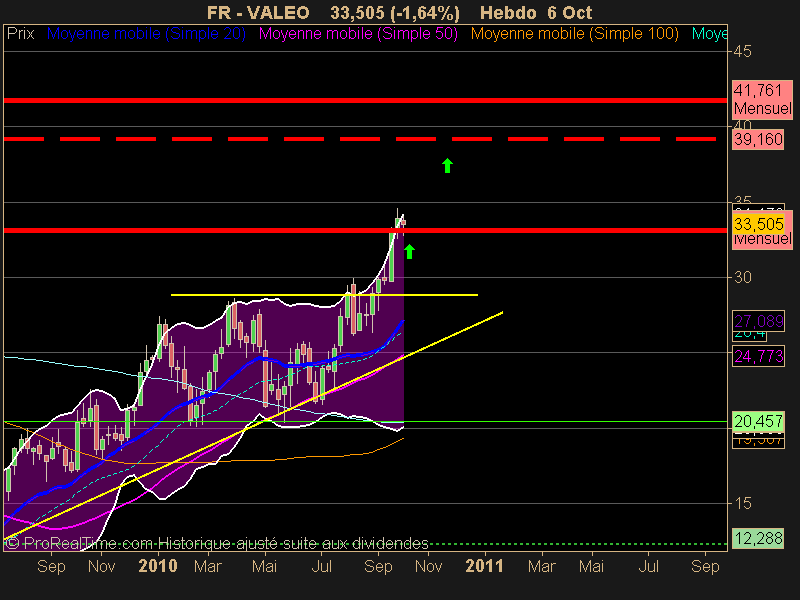Click the 'Nov' axis label before 2011

pos(429,566)
